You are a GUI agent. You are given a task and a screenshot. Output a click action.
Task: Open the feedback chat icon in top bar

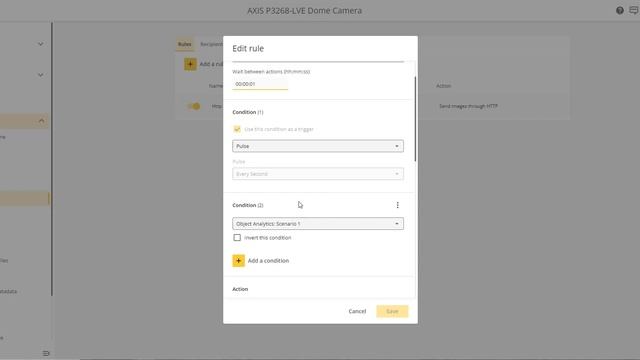634,11
